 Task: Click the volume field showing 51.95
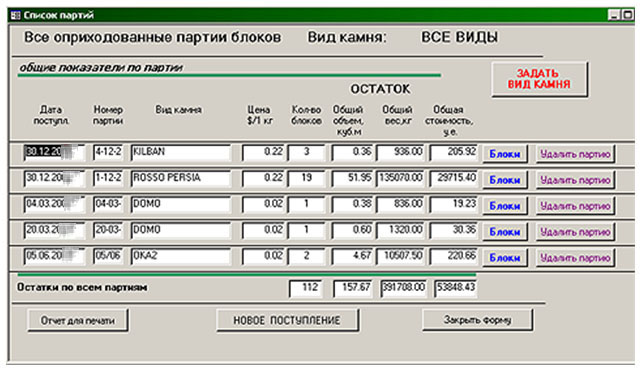352,178
